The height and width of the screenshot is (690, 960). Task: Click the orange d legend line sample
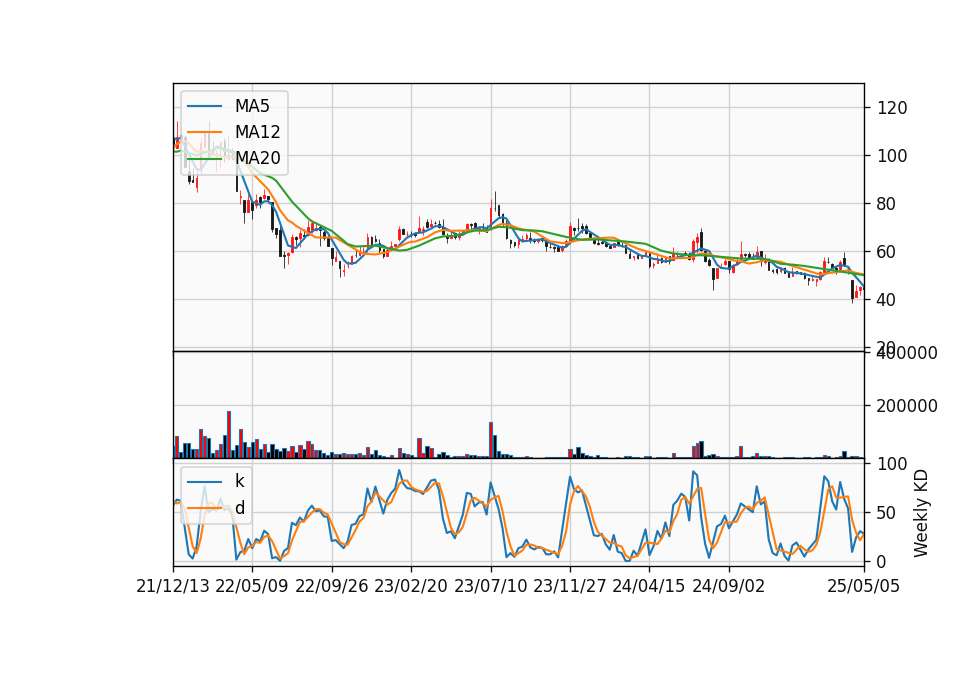(204, 508)
